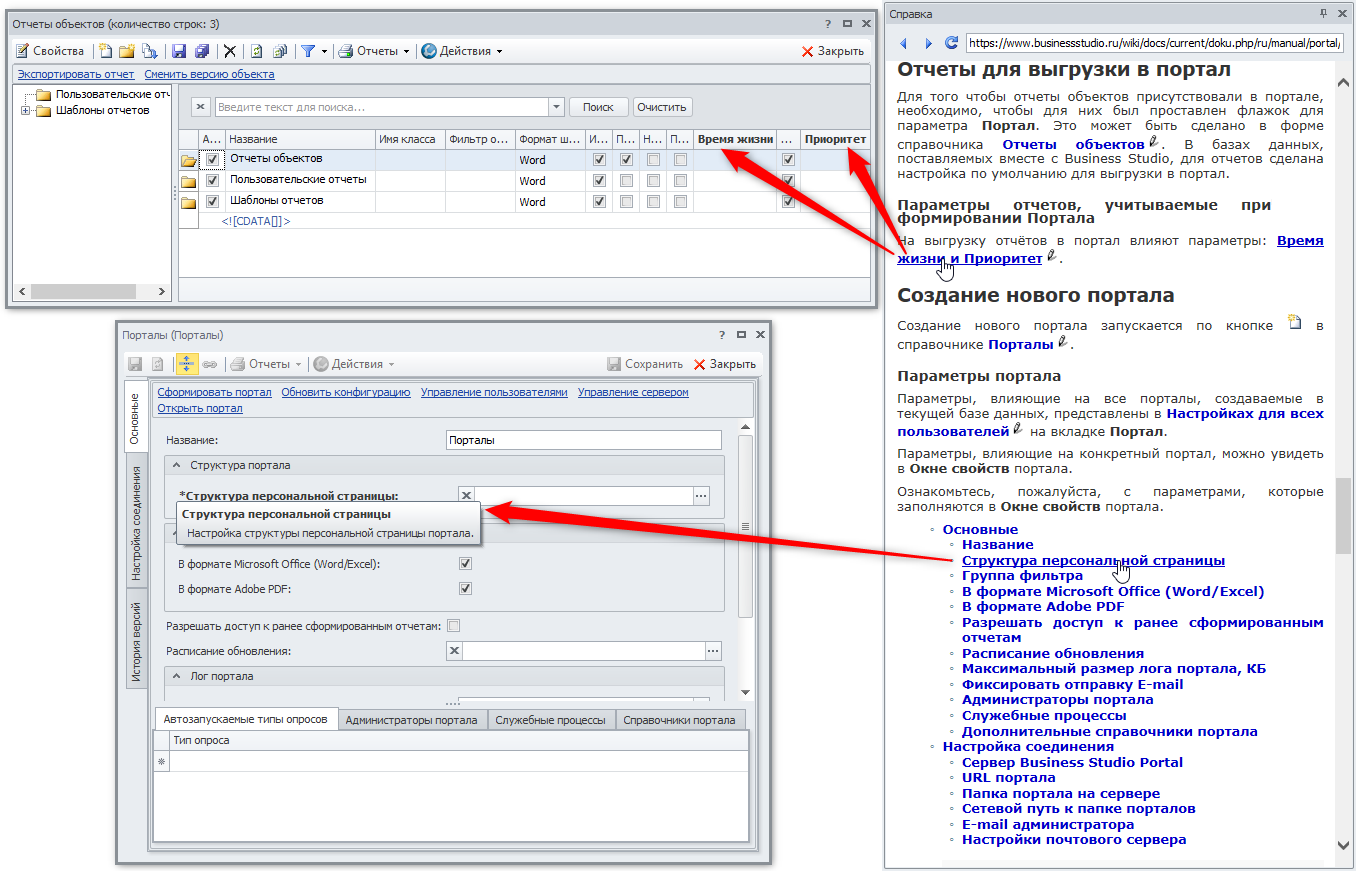This screenshot has height=871, width=1356.
Task: Click the Название input field in Порталы
Action: coord(583,440)
